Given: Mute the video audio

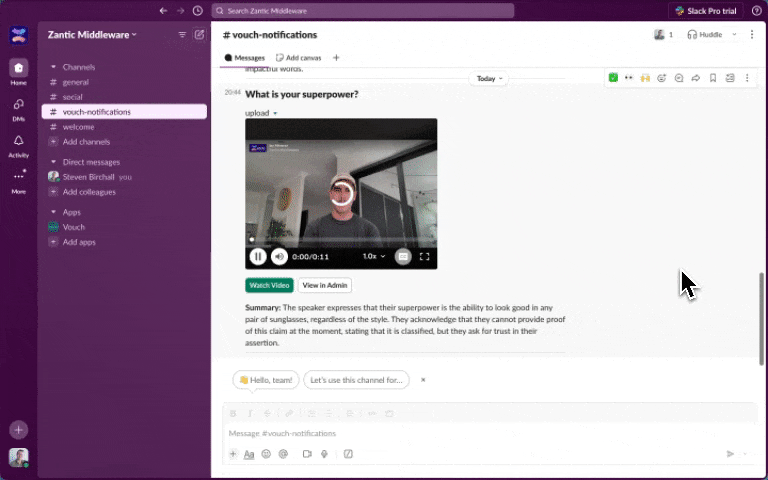Looking at the screenshot, I should coord(279,257).
